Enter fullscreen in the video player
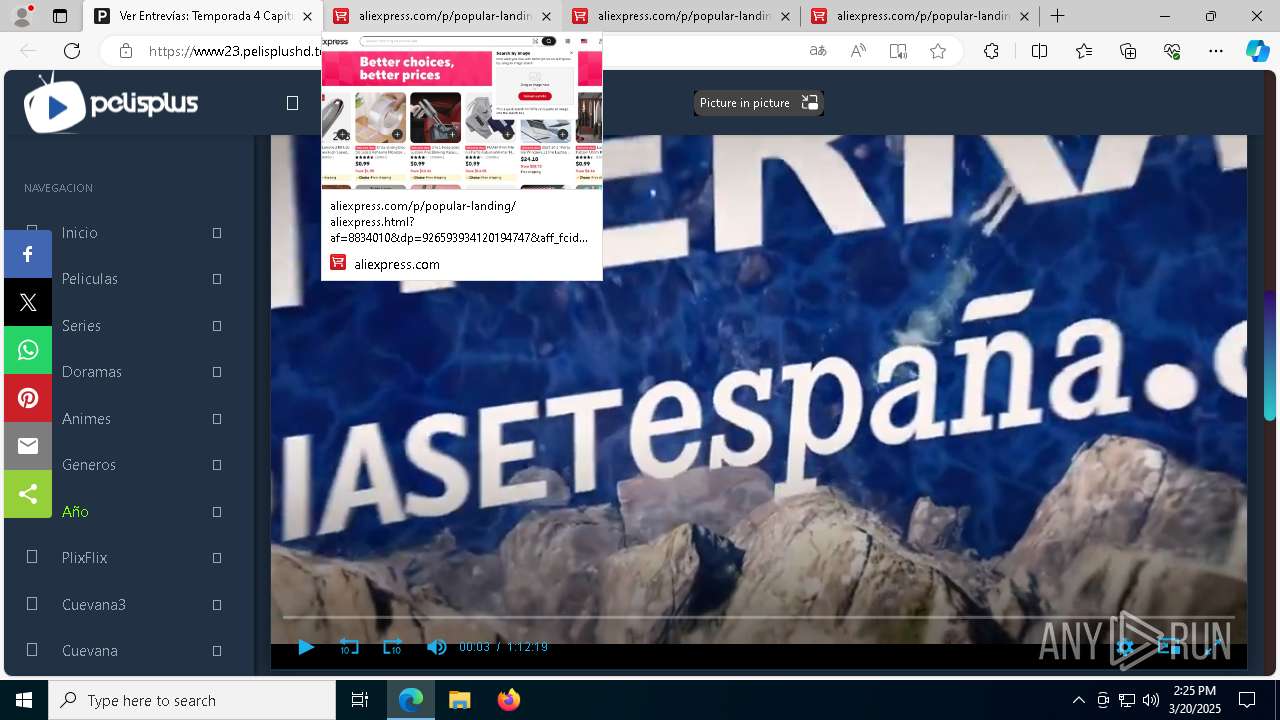 coord(1213,647)
